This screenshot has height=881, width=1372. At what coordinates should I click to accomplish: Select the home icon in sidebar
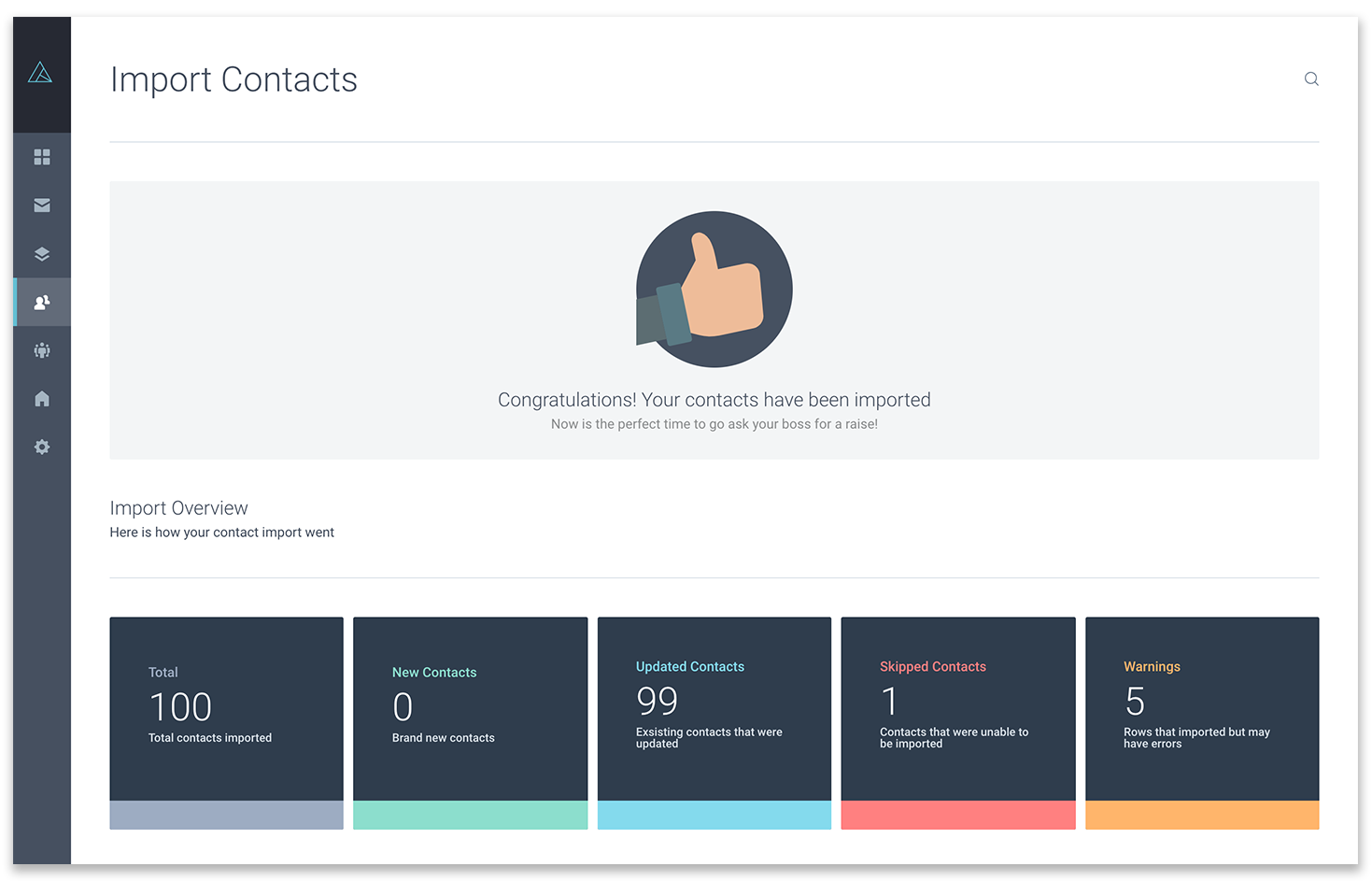(x=41, y=399)
